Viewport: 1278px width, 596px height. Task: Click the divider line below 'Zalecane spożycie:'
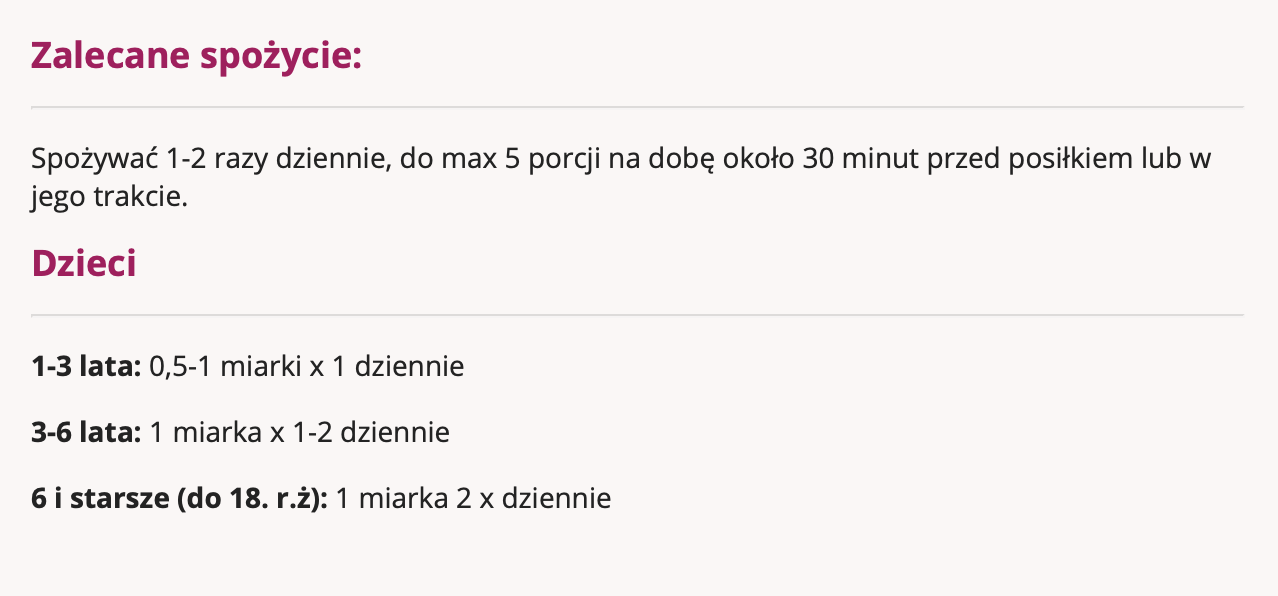pyautogui.click(x=637, y=107)
